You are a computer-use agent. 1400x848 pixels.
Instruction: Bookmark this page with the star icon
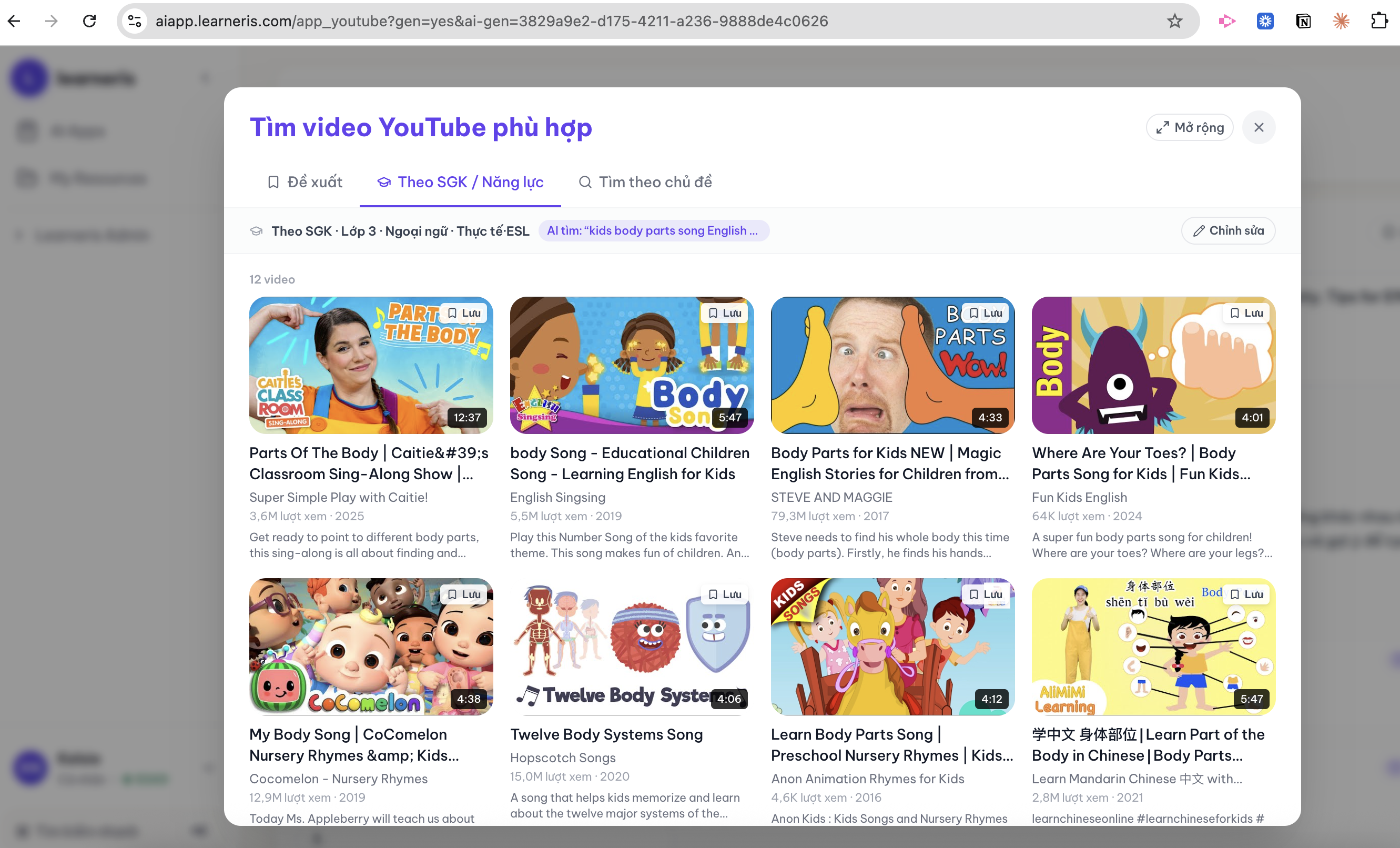pyautogui.click(x=1174, y=21)
